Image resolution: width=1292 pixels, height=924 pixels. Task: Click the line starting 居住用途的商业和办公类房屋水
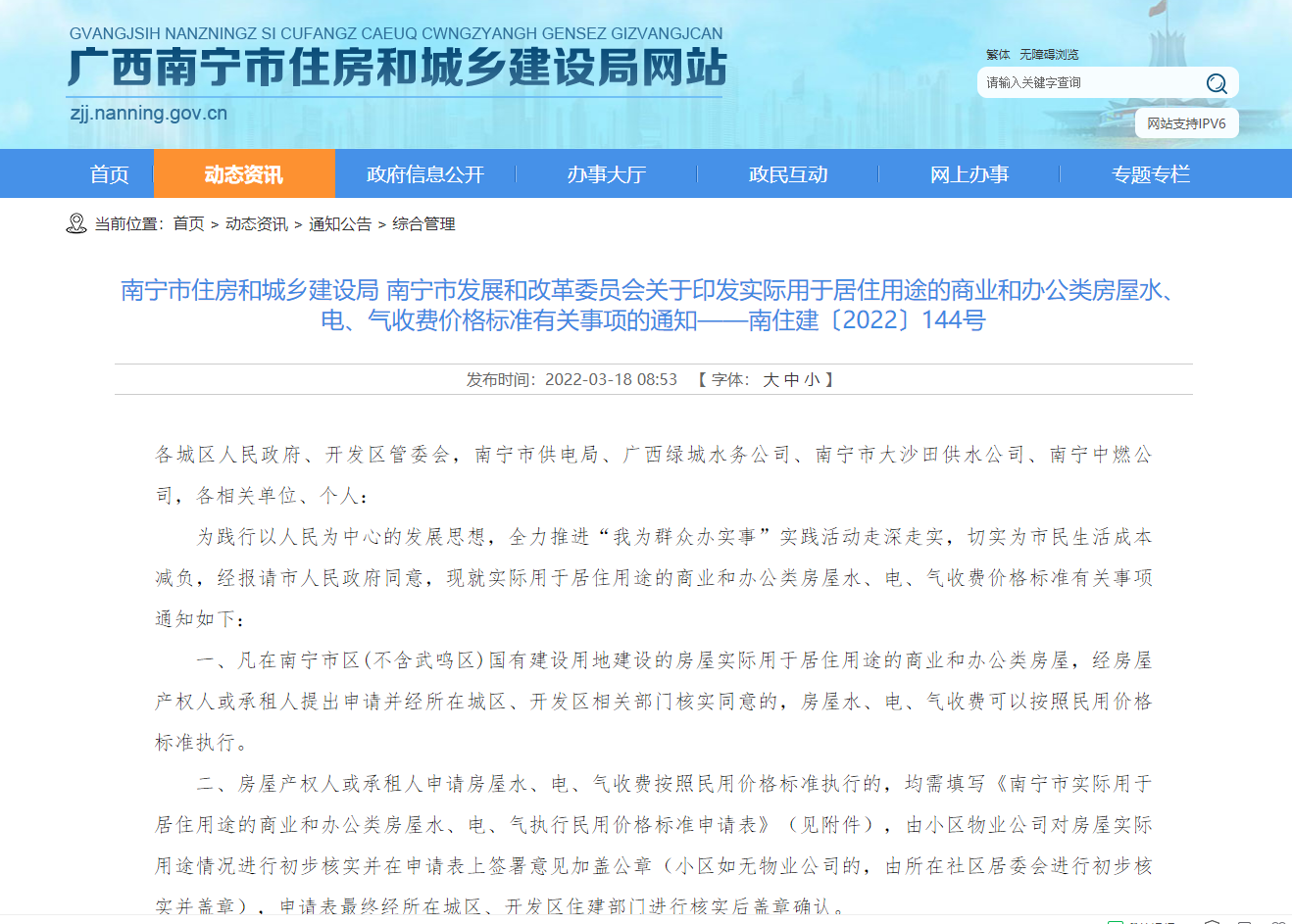[654, 825]
